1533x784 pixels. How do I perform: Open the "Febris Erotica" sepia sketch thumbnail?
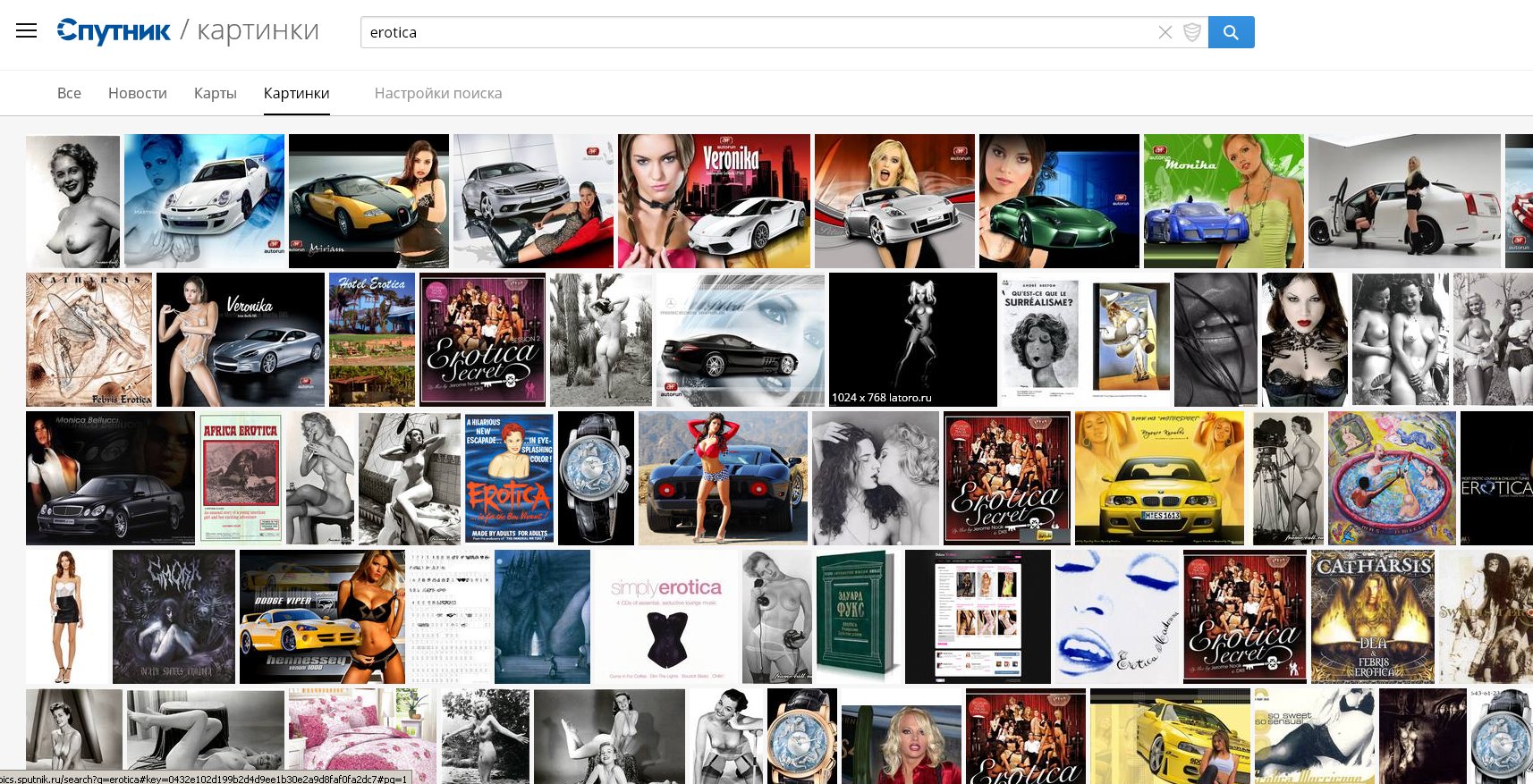(x=89, y=340)
